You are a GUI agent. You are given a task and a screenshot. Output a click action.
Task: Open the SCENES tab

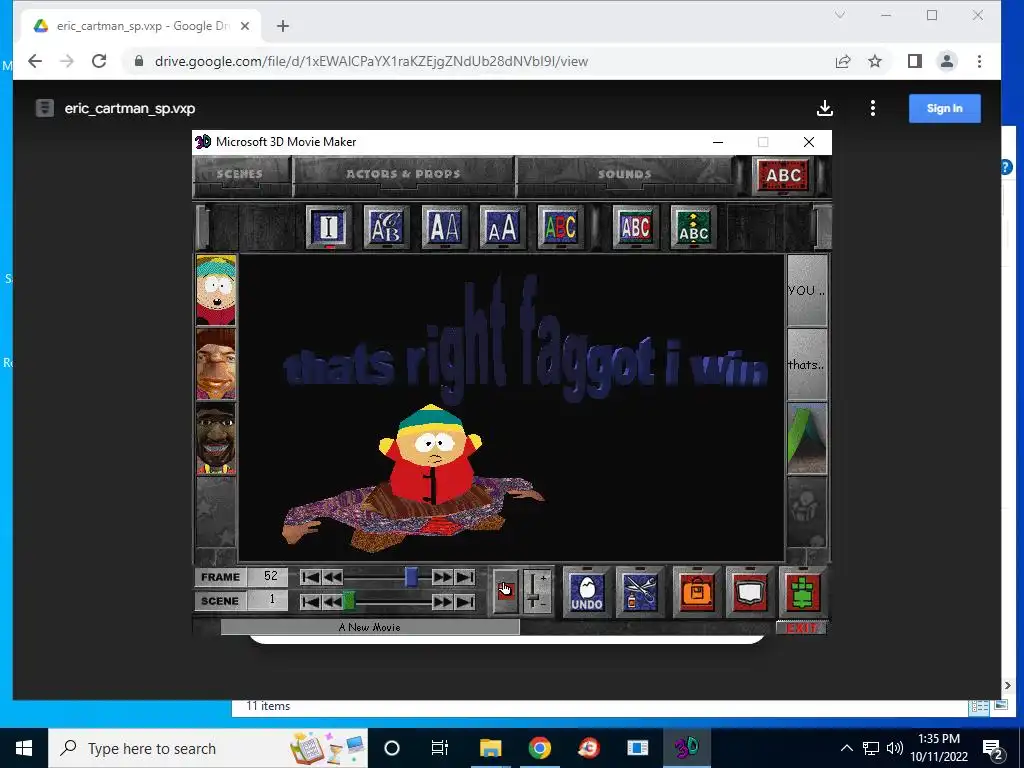(240, 174)
